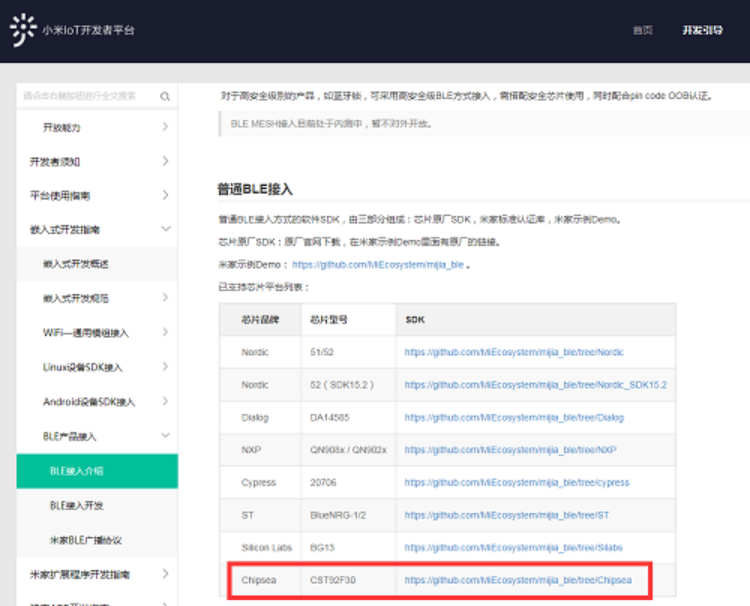Open the ST SDK GitHub link
This screenshot has height=606, width=750.
[507, 515]
